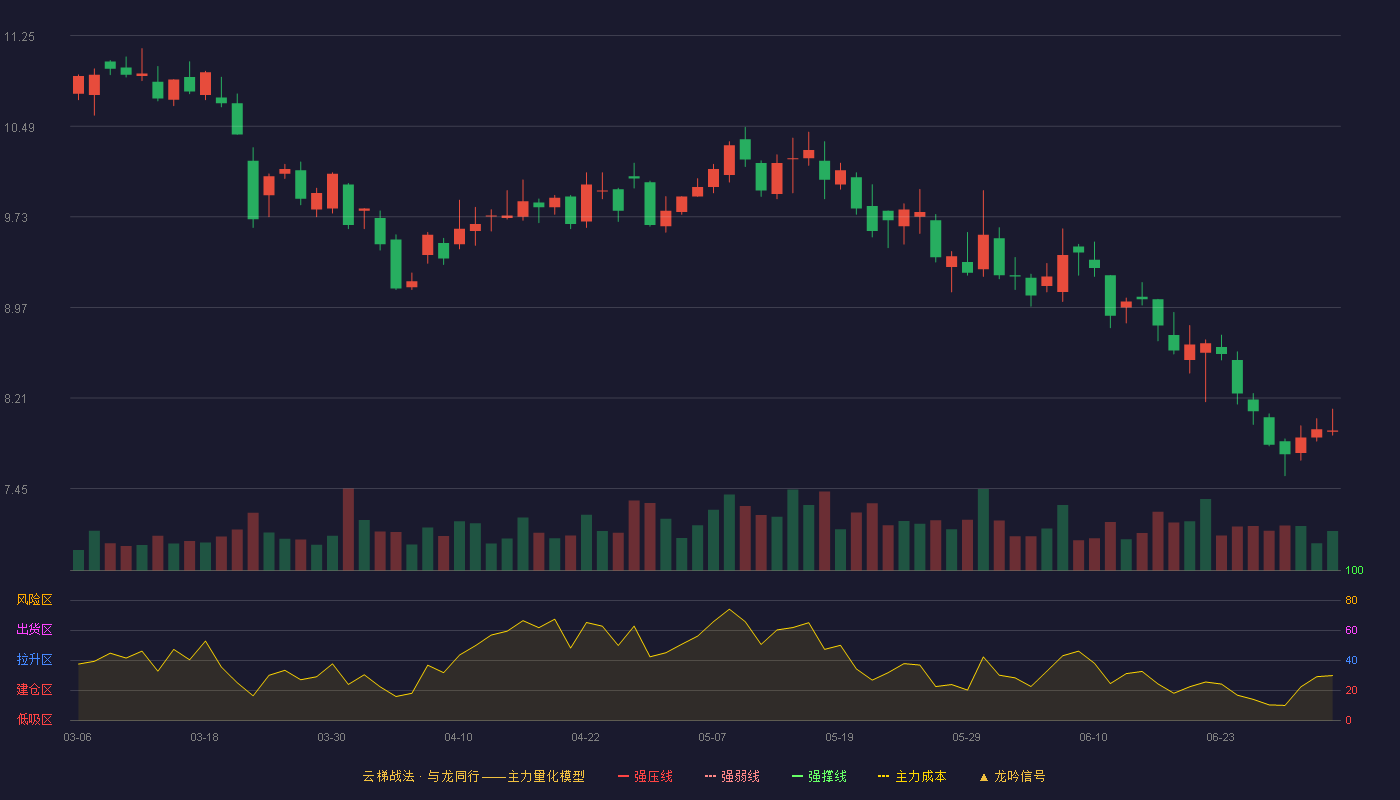Click the 风险区 zone label

click(x=34, y=600)
